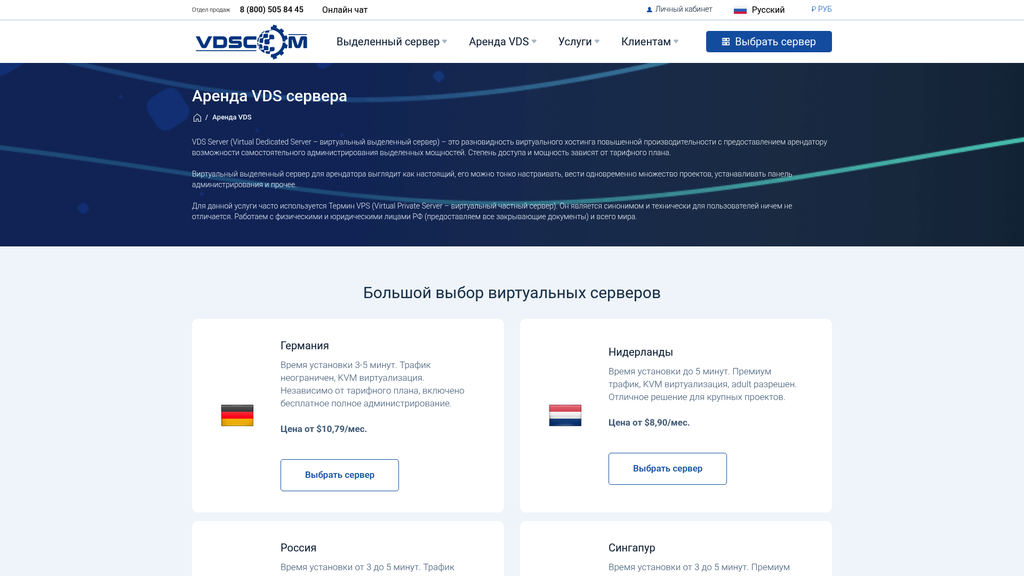The width and height of the screenshot is (1024, 576).
Task: Click the VDSCOM logo
Action: tap(250, 41)
